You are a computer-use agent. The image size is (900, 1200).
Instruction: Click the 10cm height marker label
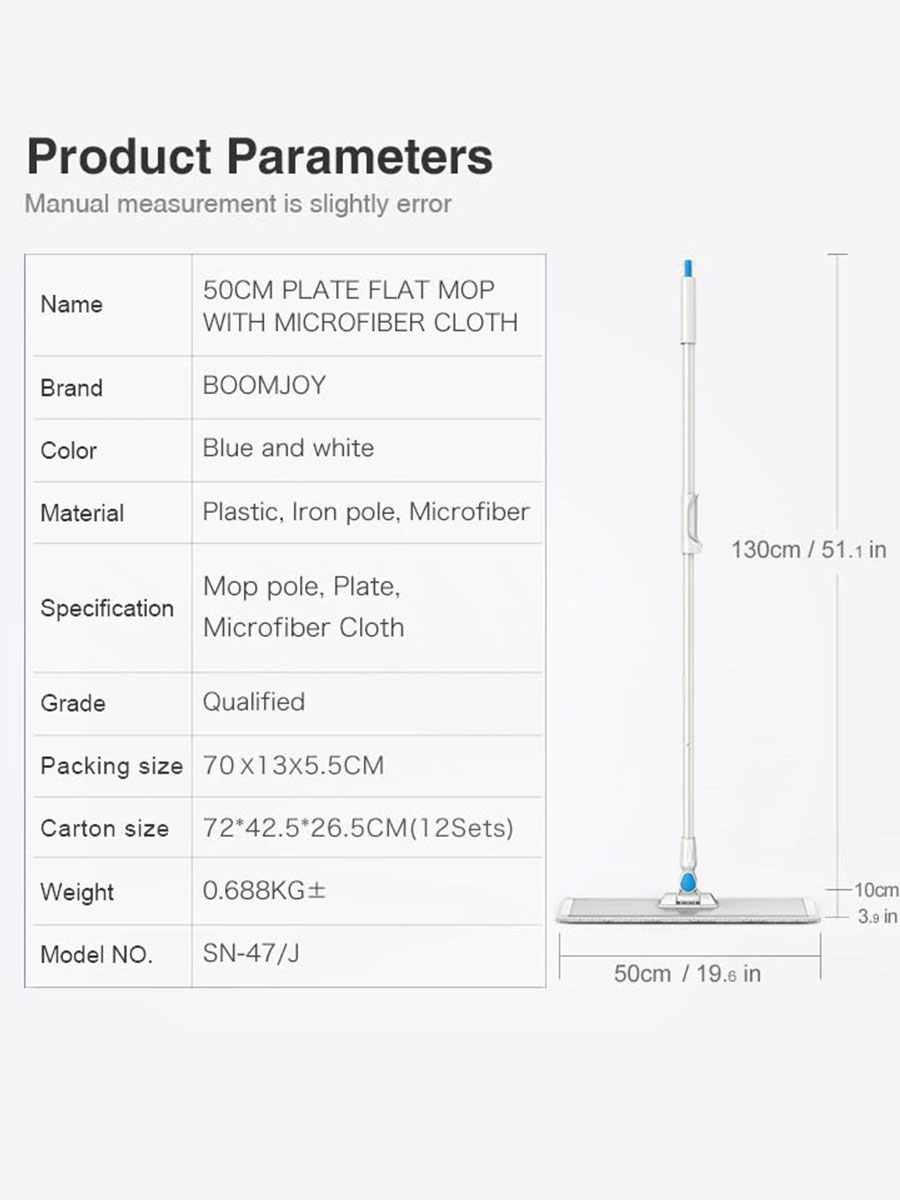(876, 889)
